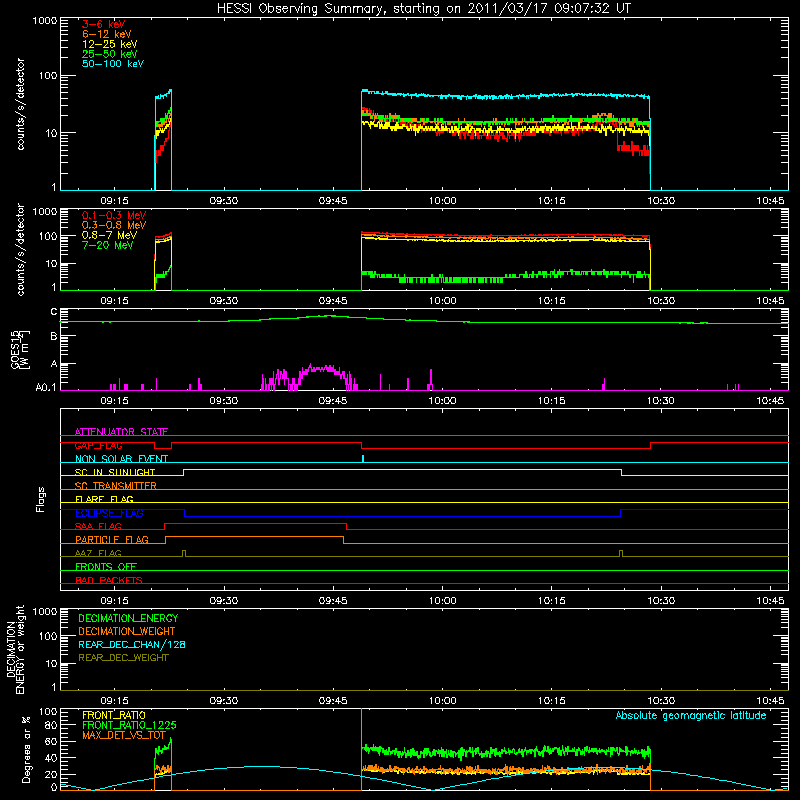
Task: Click the DECIMATION_WEIGHT legend label
Action: 127,631
